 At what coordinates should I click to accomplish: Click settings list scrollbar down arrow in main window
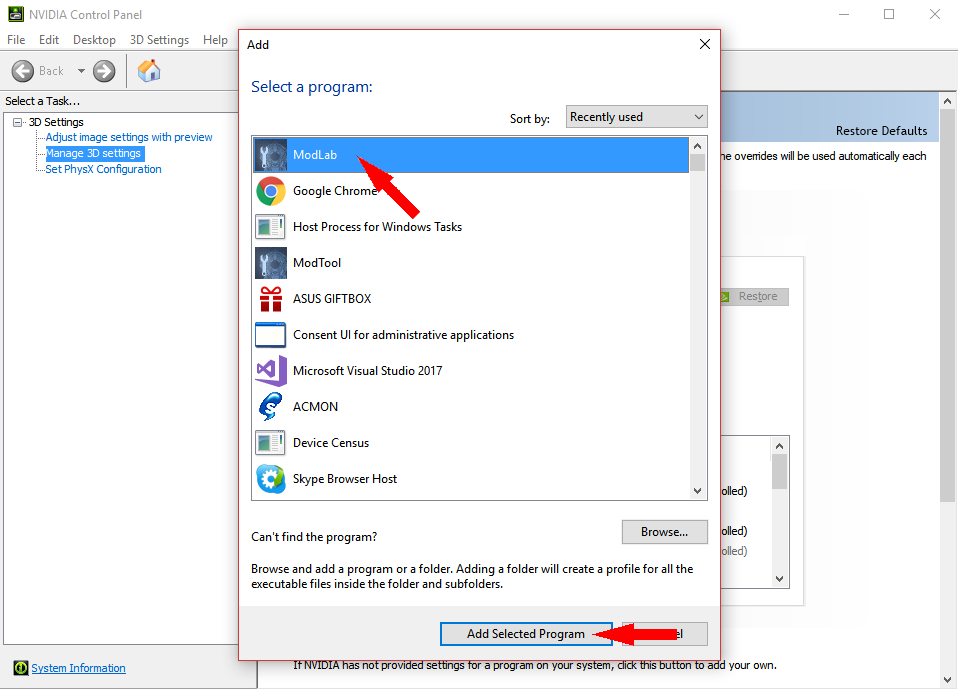pyautogui.click(x=780, y=579)
